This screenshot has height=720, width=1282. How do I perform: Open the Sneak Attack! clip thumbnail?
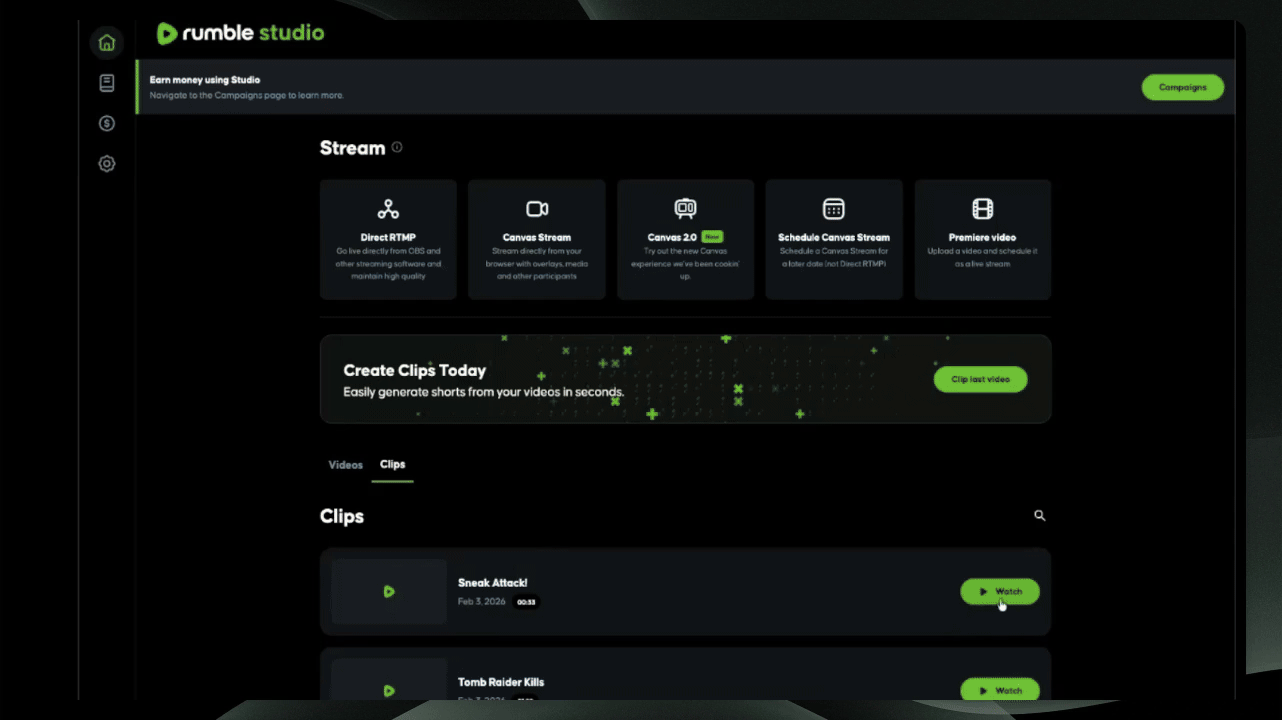[x=389, y=591]
